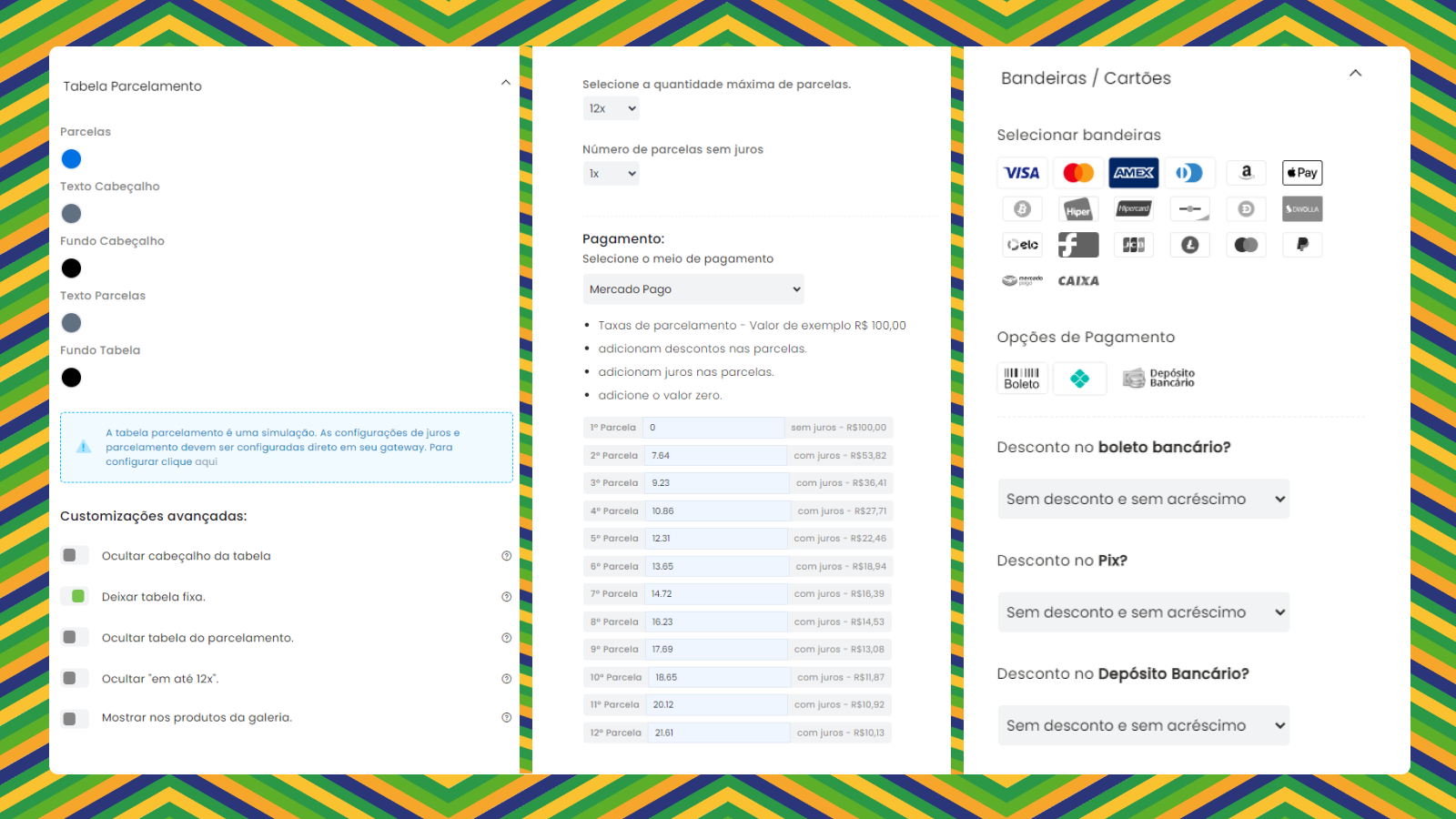This screenshot has width=1456, height=819.
Task: Select the Caixa brand icon
Action: pyautogui.click(x=1078, y=281)
